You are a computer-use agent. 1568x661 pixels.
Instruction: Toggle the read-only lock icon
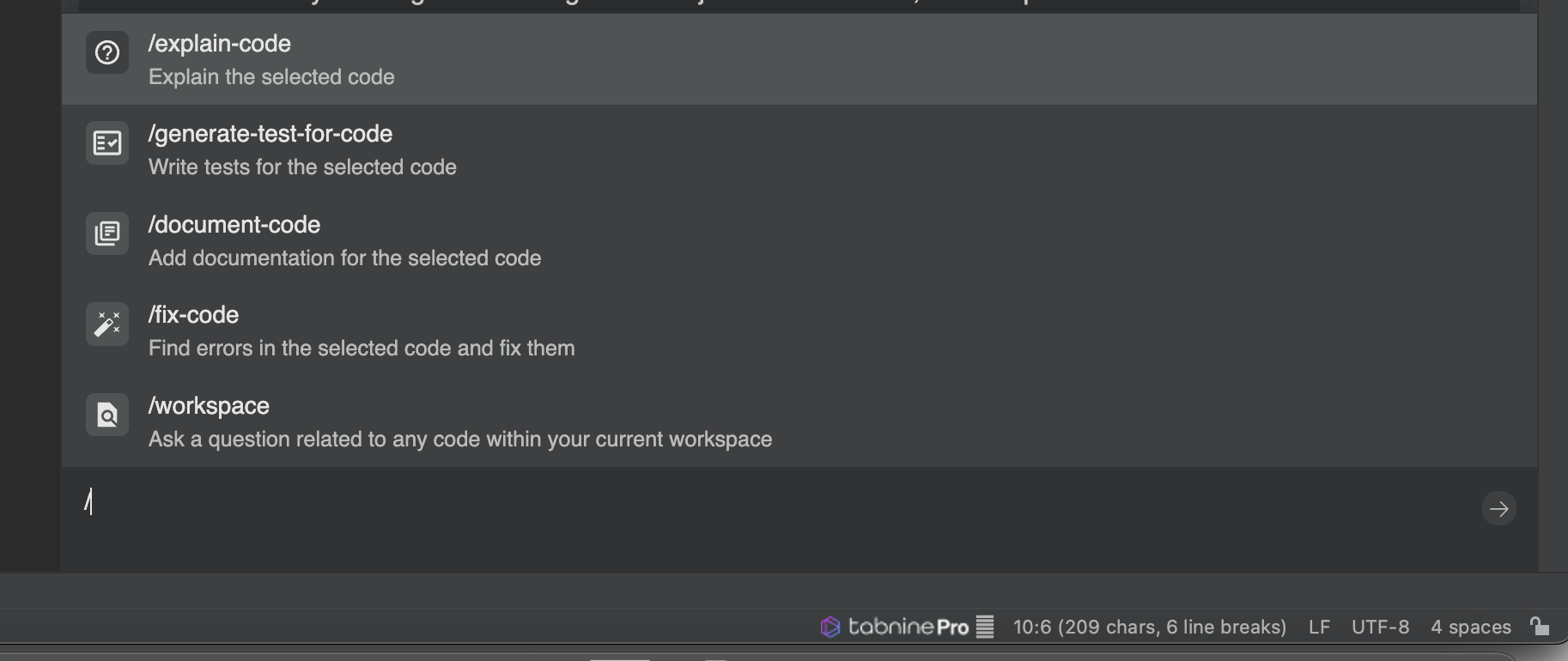(x=1540, y=627)
